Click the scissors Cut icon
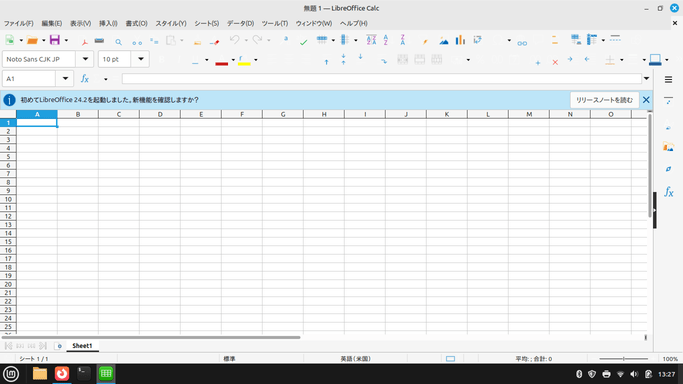Viewport: 683px width, 384px height. point(137,41)
